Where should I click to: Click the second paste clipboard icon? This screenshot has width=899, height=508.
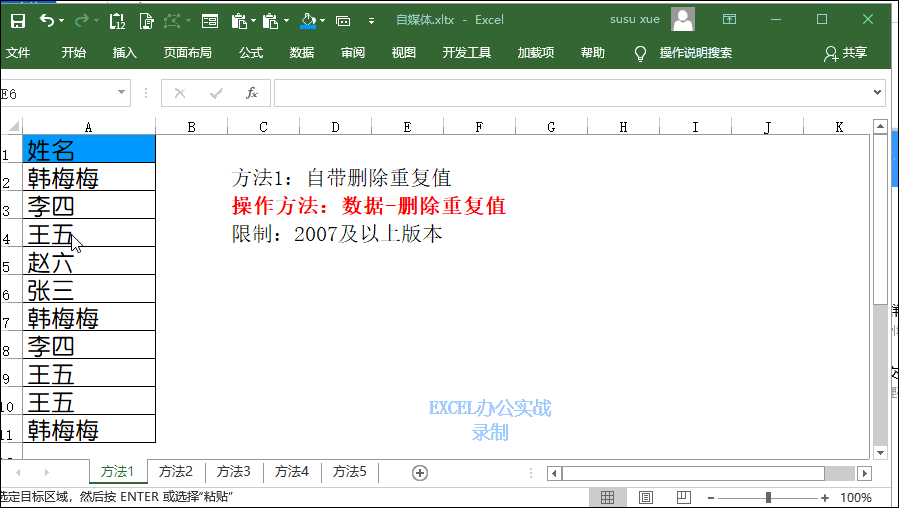pos(270,21)
